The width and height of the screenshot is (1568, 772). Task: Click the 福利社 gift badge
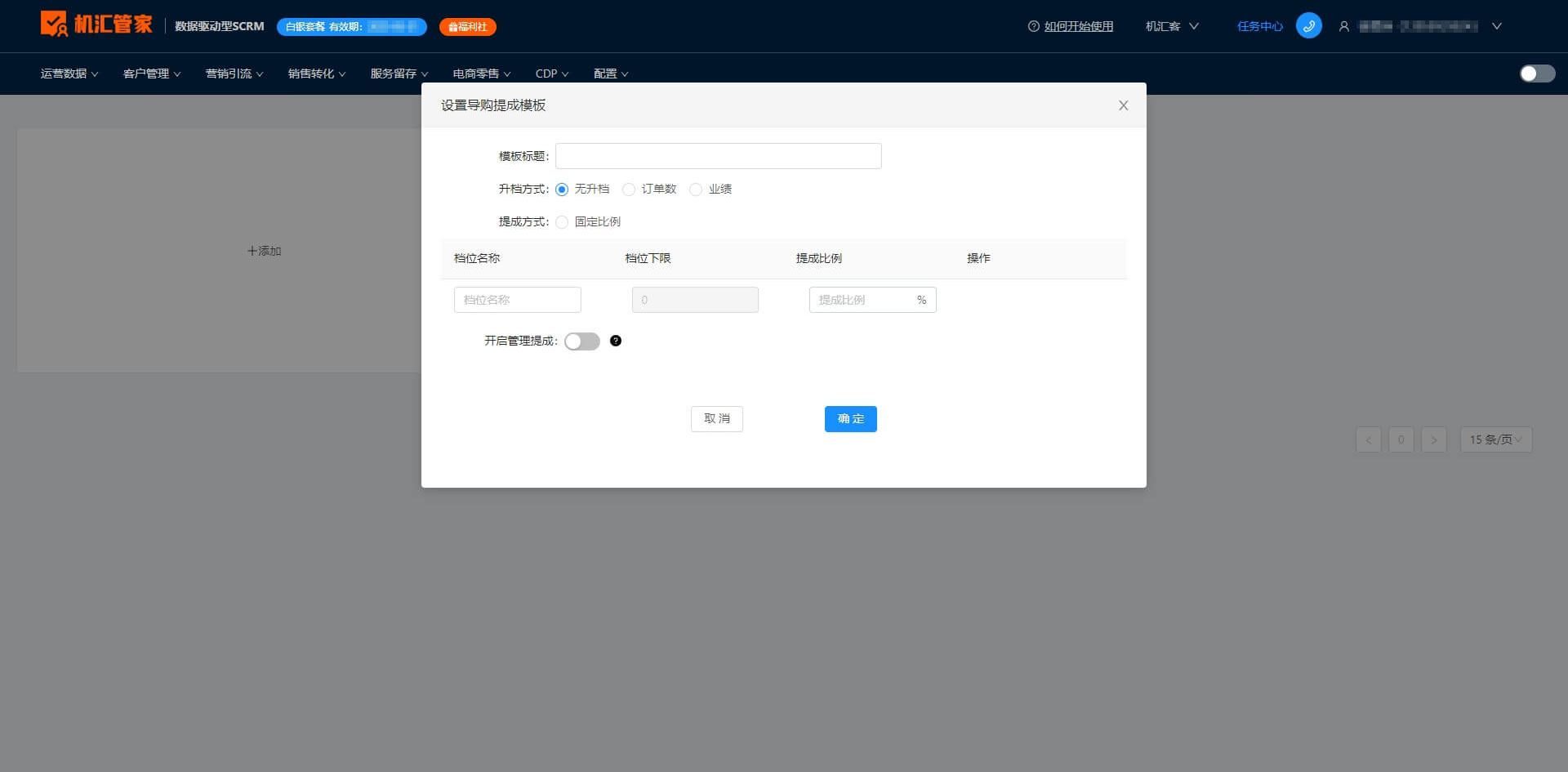tap(468, 27)
